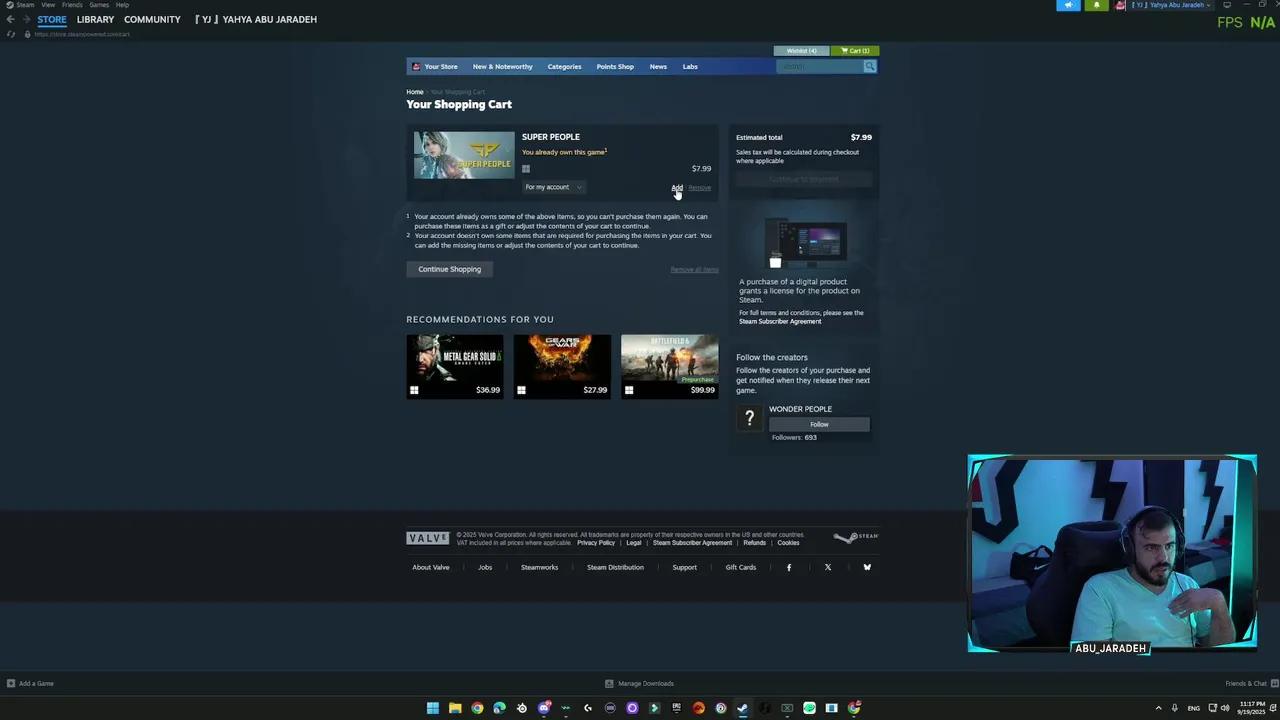Open the SUPER PEOPLE game thumbnail
Screen dimensions: 1280x720
[x=464, y=155]
